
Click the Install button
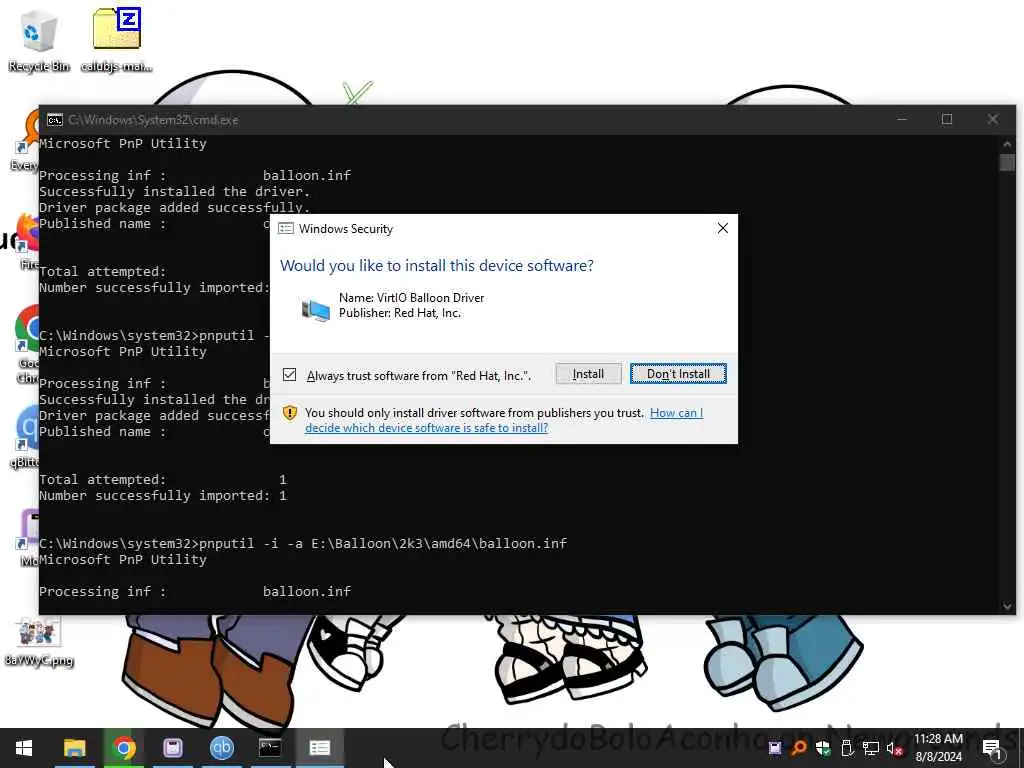coord(588,374)
